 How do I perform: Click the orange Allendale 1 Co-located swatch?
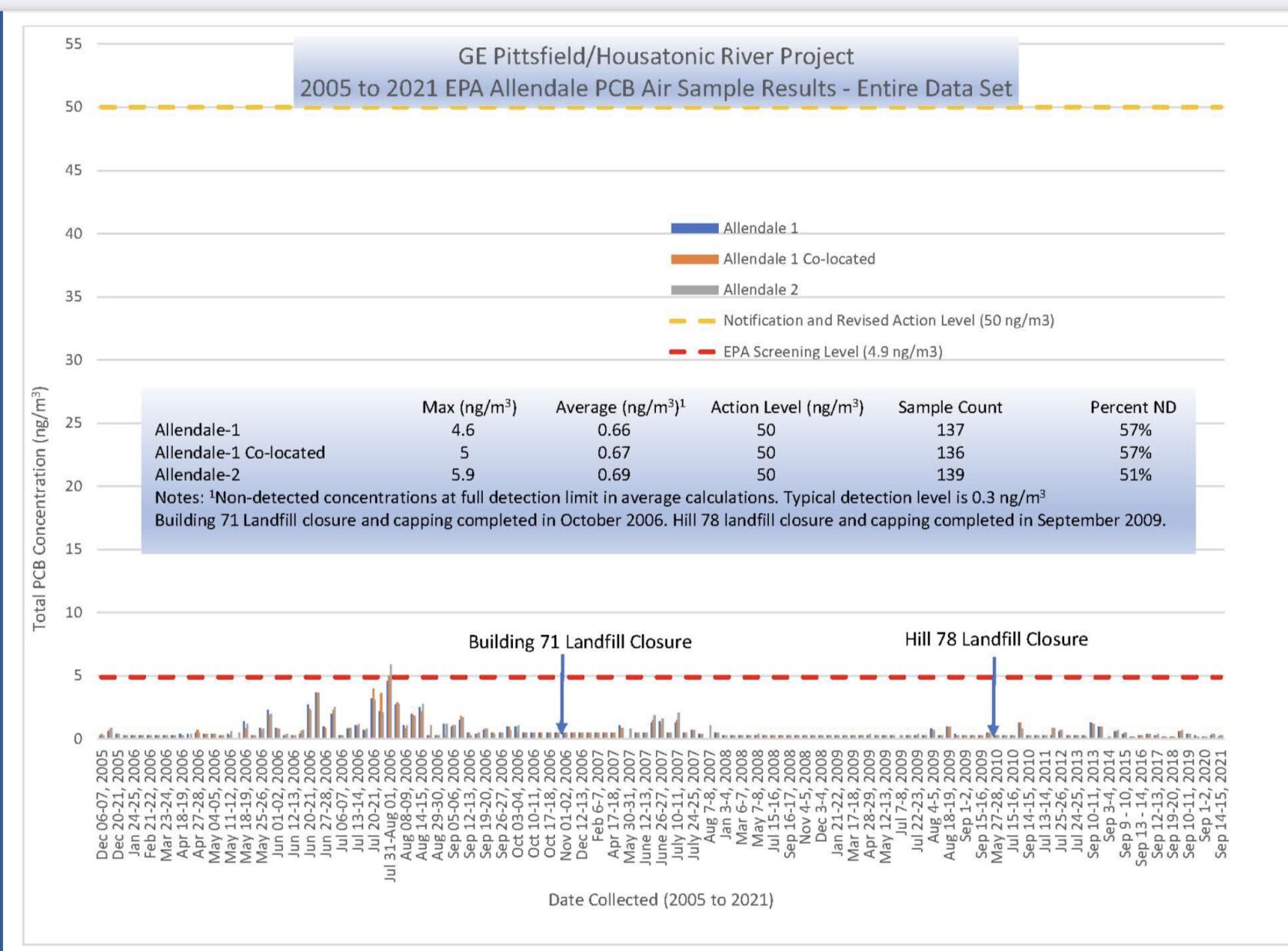[x=694, y=259]
